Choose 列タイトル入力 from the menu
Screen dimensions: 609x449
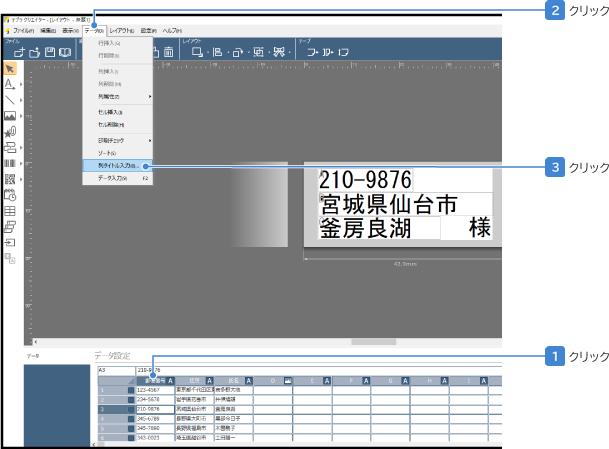pos(113,166)
